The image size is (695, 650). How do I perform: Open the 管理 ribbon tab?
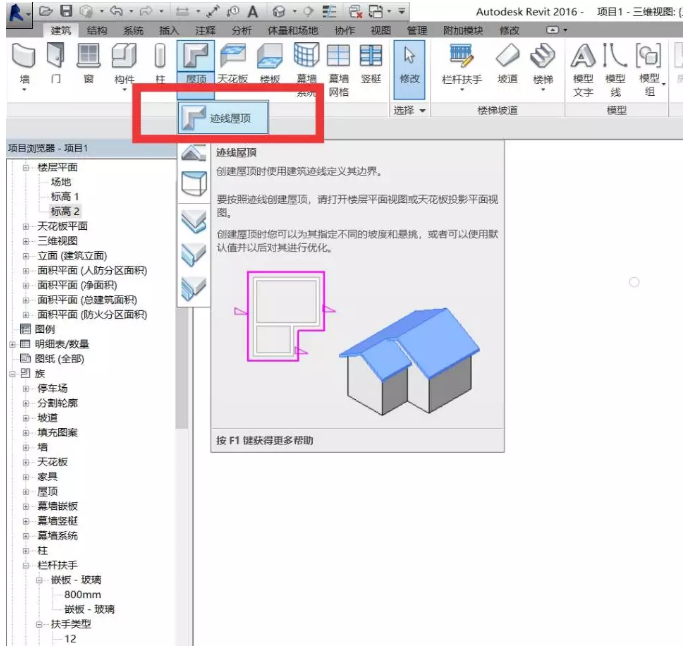coord(417,30)
